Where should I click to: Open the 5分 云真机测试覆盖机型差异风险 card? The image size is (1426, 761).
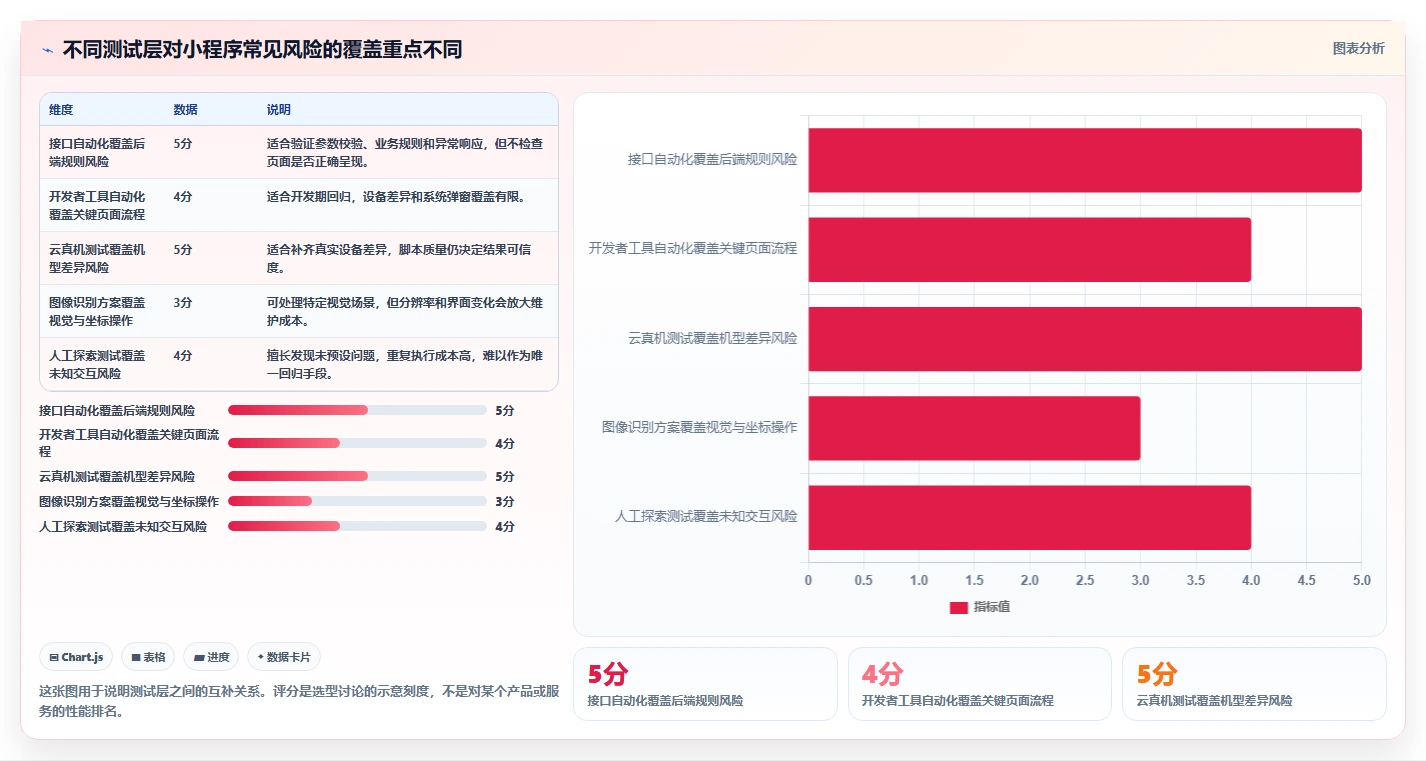pyautogui.click(x=1254, y=684)
